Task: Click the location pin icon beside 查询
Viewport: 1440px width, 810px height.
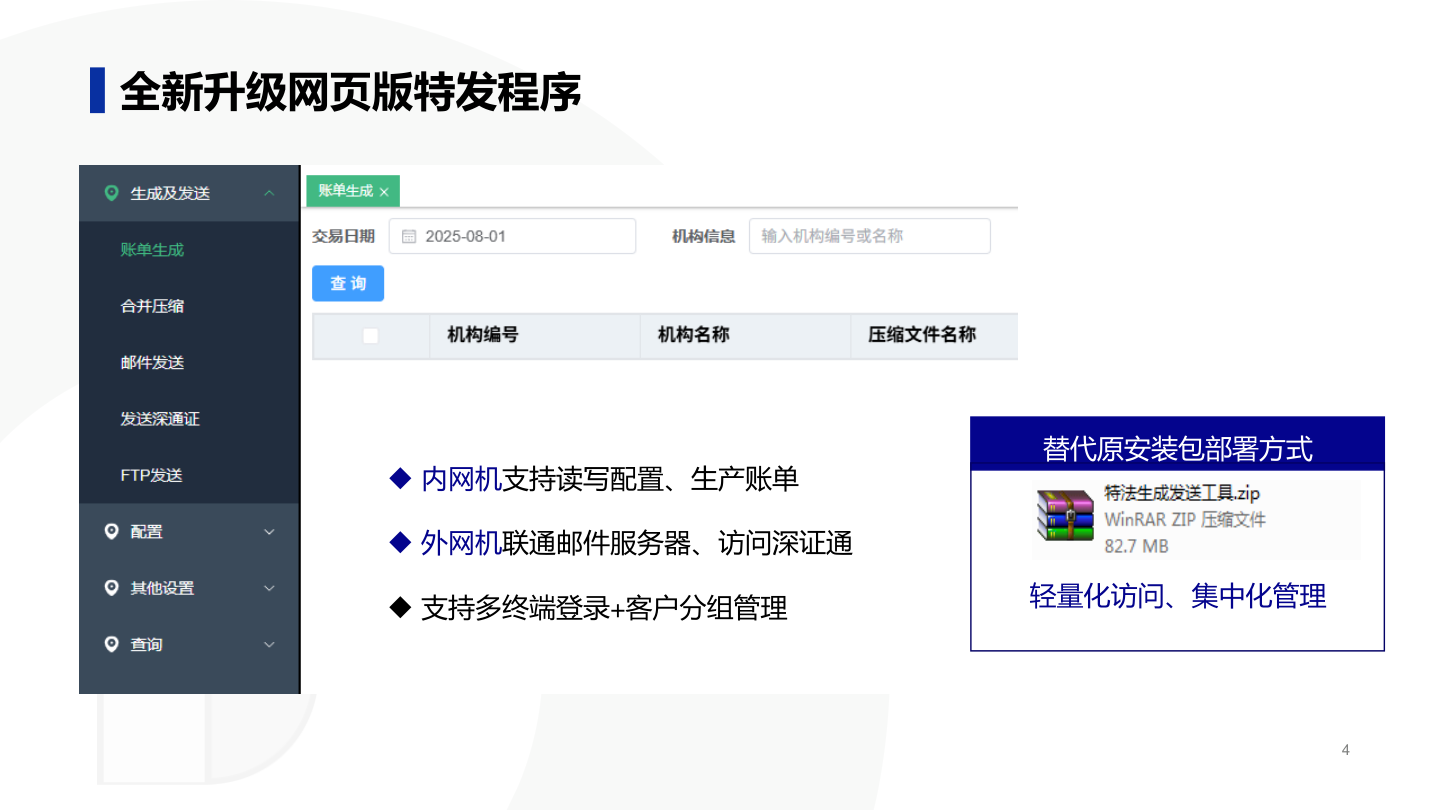Action: (111, 644)
